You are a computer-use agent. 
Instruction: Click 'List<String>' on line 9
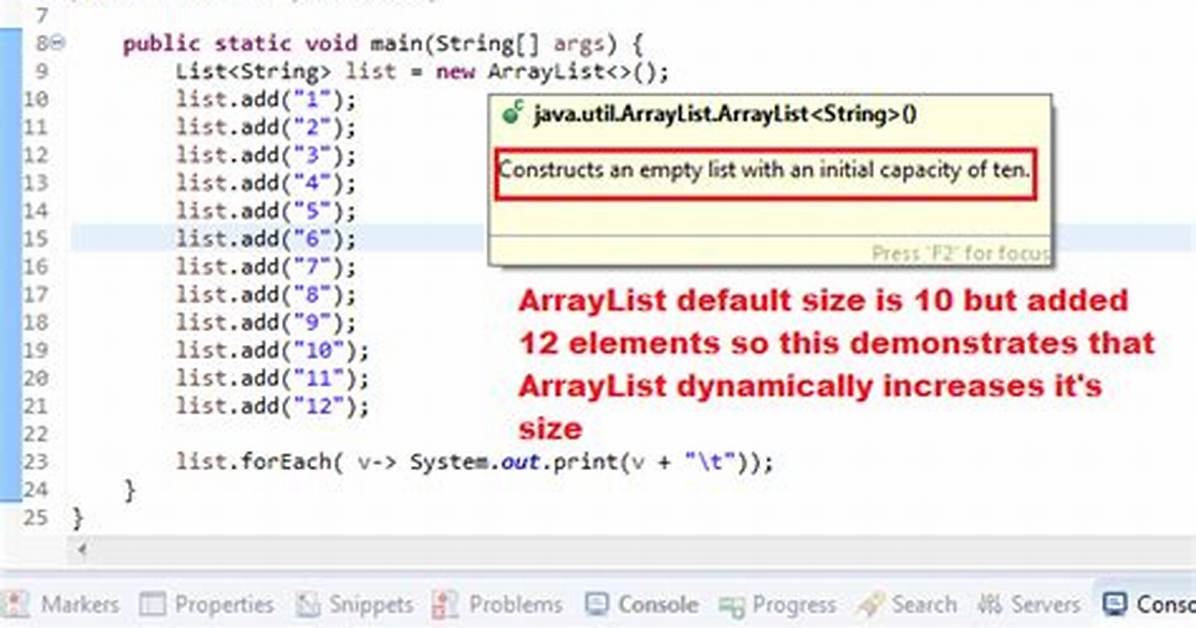click(253, 72)
